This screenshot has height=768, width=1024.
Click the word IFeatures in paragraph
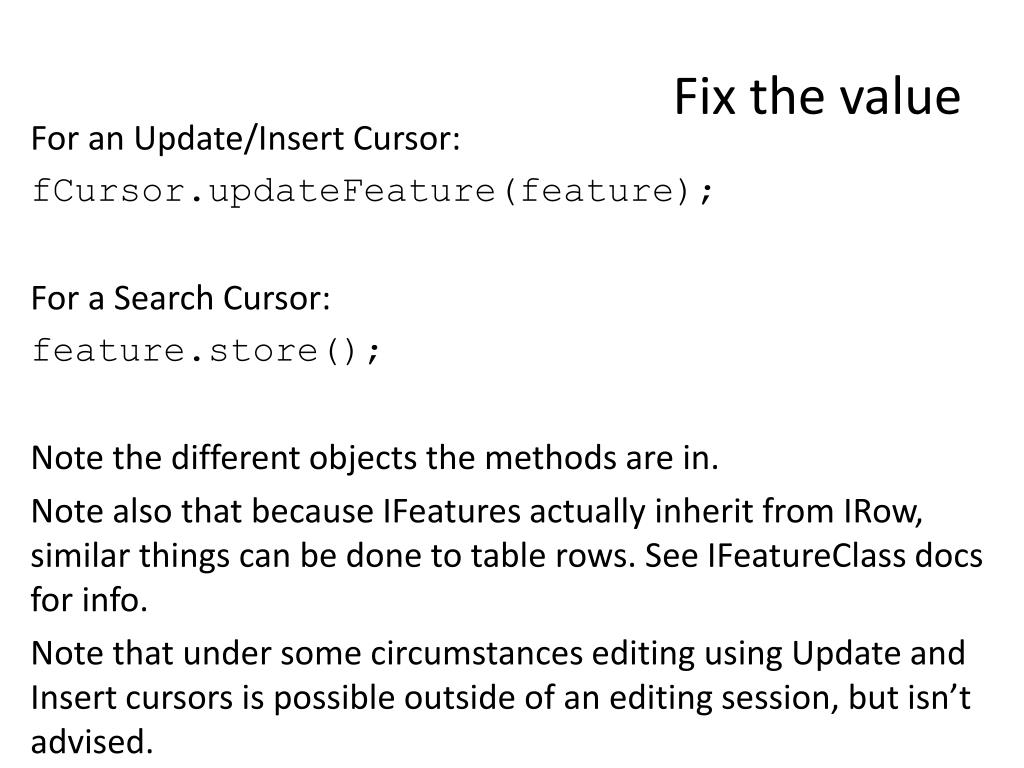tap(452, 511)
